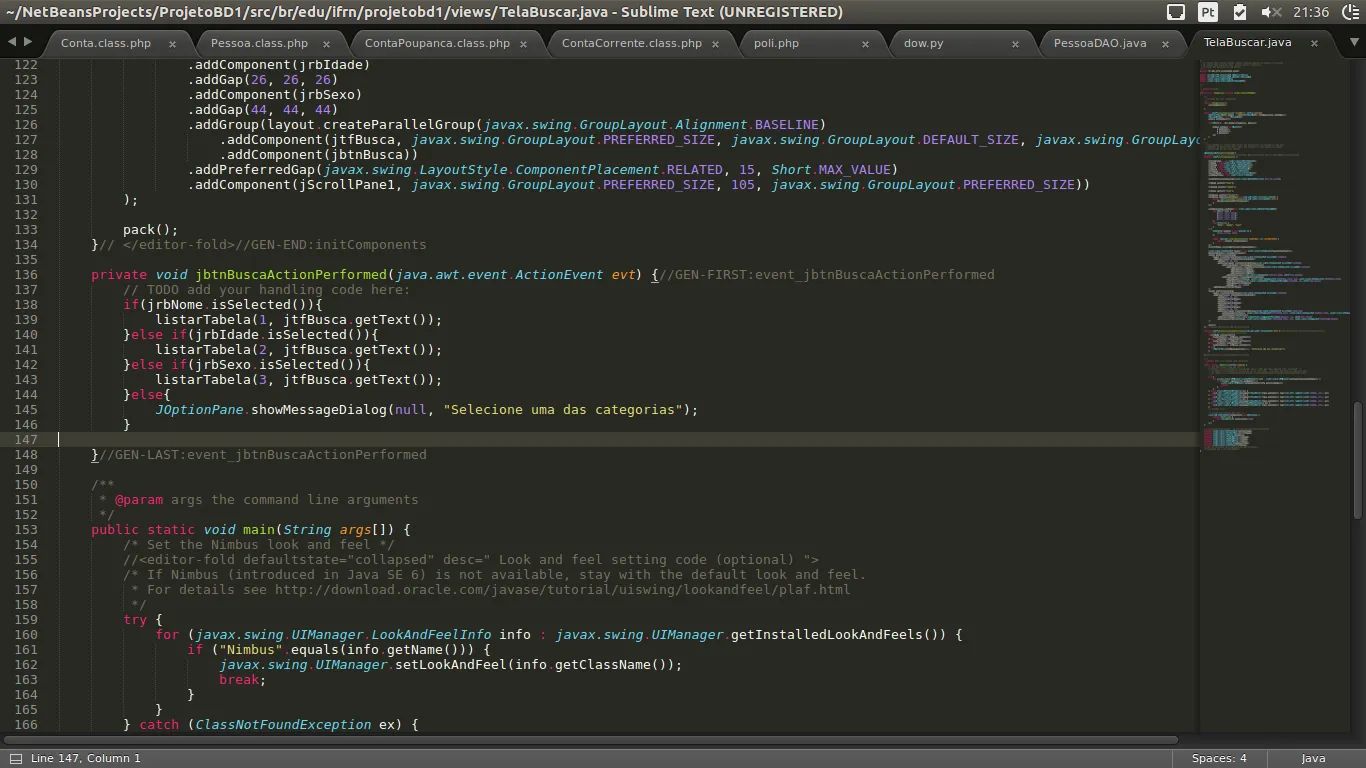1366x768 pixels.
Task: Close the PessoaDAO.java tab
Action: [x=1167, y=44]
